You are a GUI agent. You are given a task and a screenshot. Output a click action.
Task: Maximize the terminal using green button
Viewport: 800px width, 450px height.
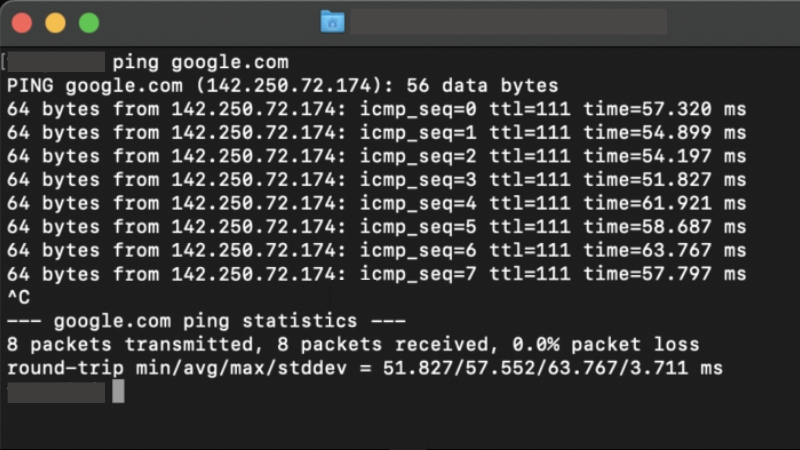pyautogui.click(x=89, y=23)
